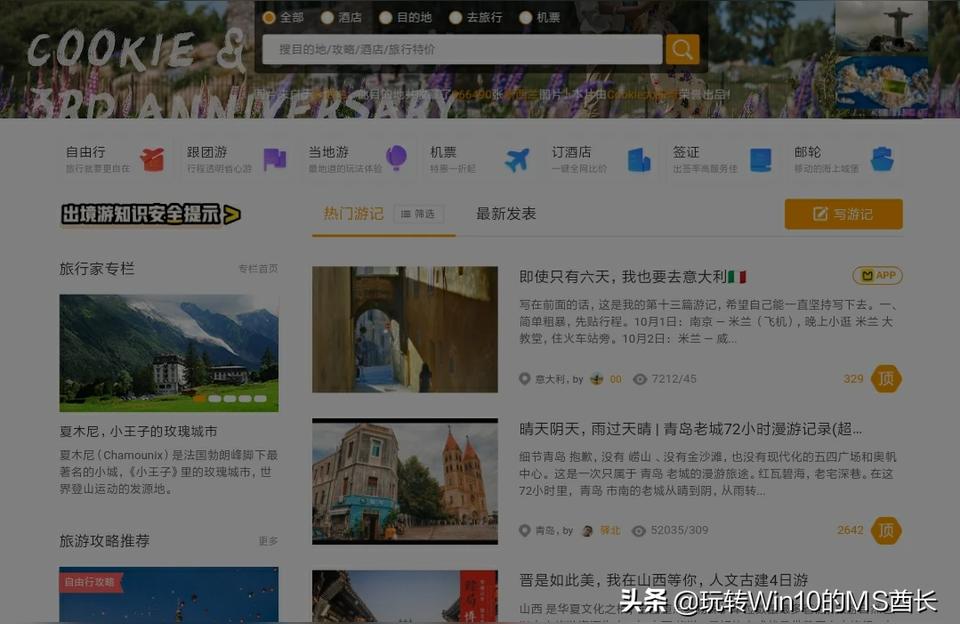Click the purple flag icon for 跟团游

(x=274, y=160)
